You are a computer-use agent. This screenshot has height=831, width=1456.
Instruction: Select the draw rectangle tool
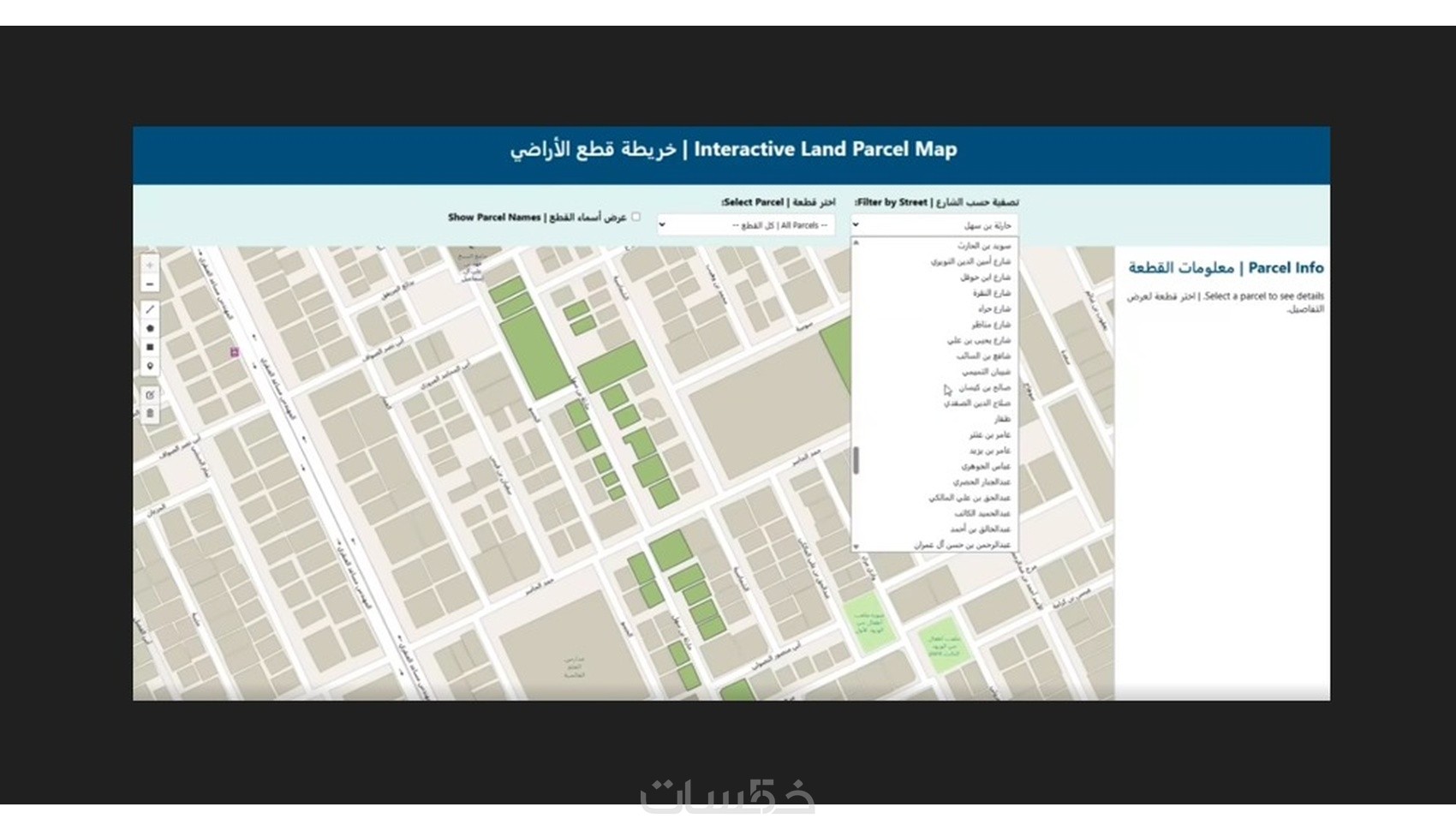(x=150, y=347)
